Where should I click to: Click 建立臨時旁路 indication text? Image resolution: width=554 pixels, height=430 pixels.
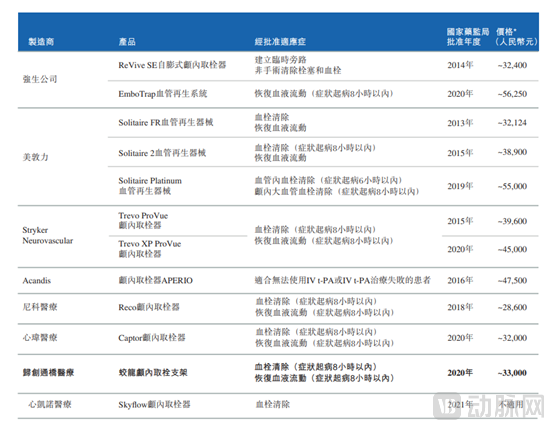(281, 60)
